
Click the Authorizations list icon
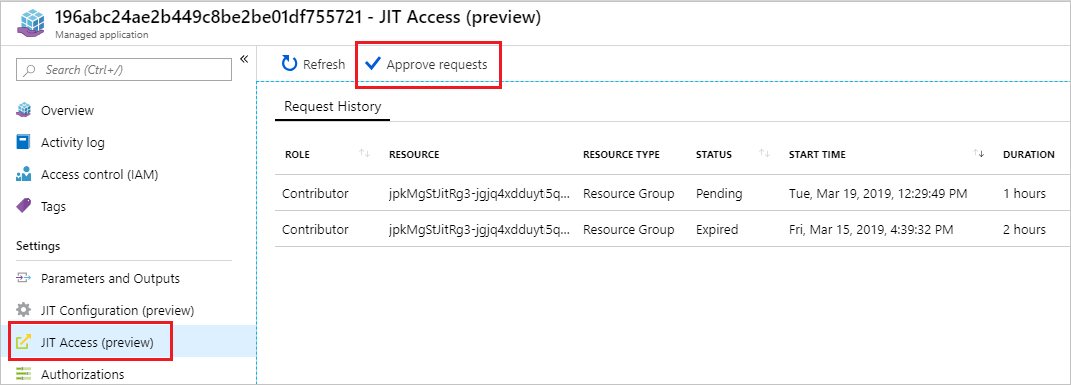tap(24, 374)
